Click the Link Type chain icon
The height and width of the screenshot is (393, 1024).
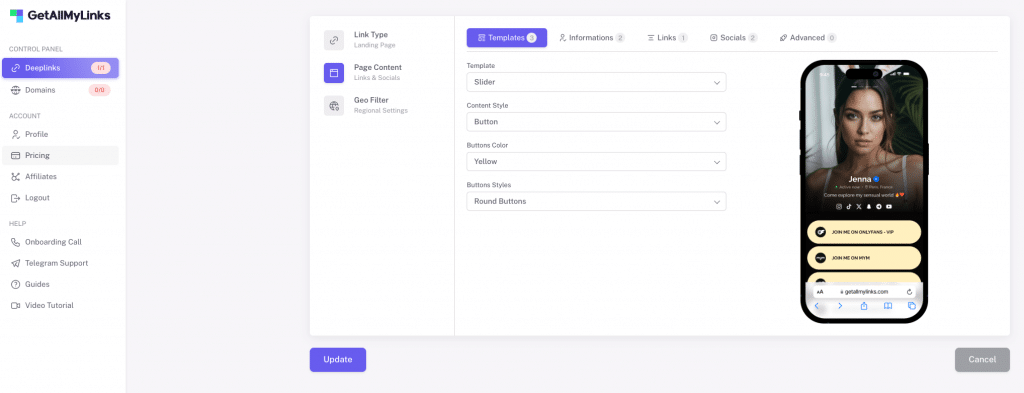(334, 40)
